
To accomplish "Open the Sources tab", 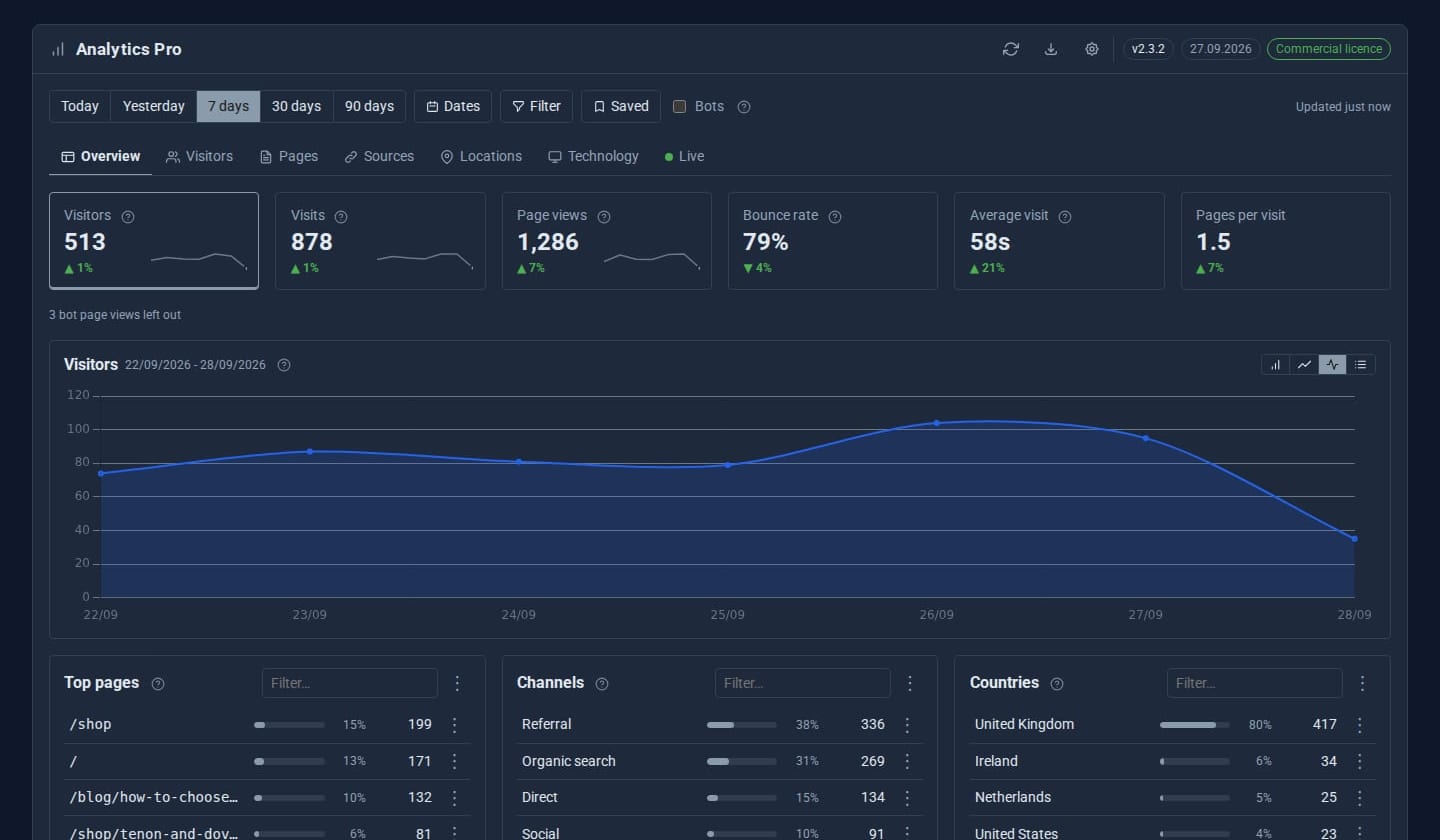I will click(x=379, y=157).
